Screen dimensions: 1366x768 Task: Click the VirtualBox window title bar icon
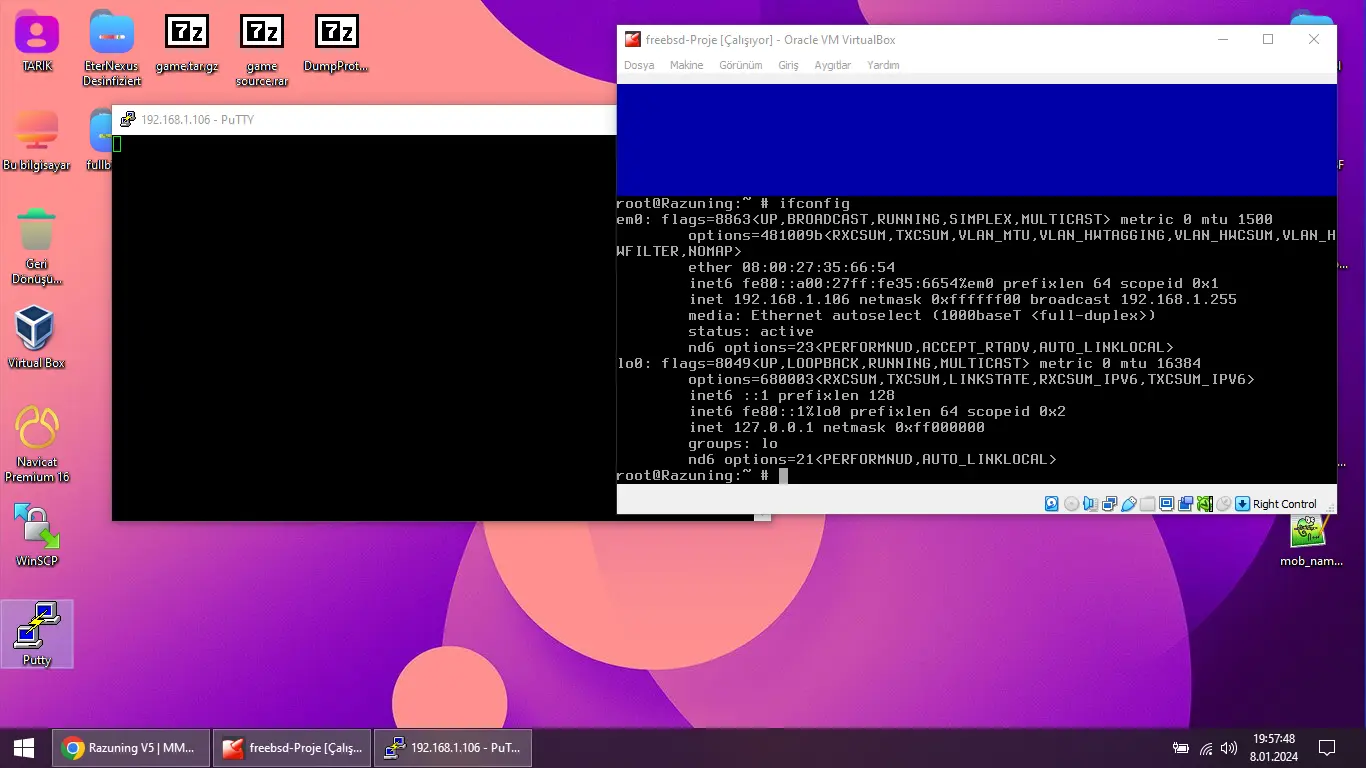pos(632,40)
